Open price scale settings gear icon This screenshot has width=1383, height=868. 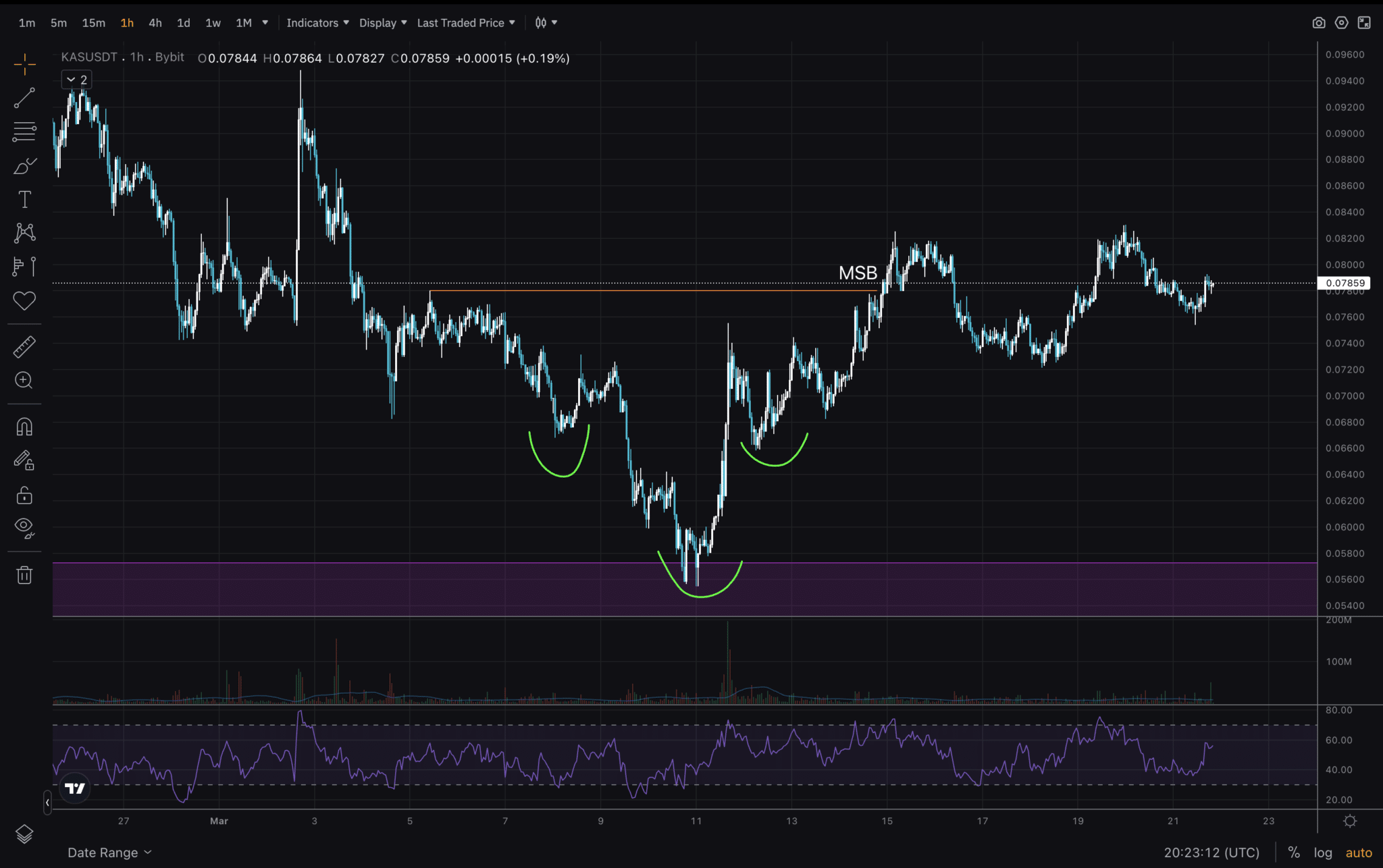[x=1350, y=821]
